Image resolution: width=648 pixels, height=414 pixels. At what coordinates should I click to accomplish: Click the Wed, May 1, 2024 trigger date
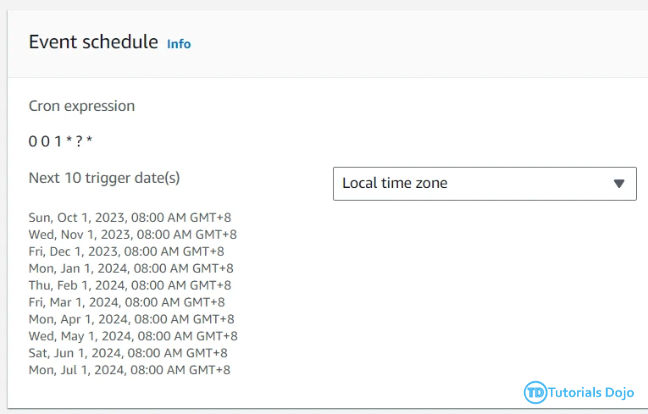coord(133,336)
